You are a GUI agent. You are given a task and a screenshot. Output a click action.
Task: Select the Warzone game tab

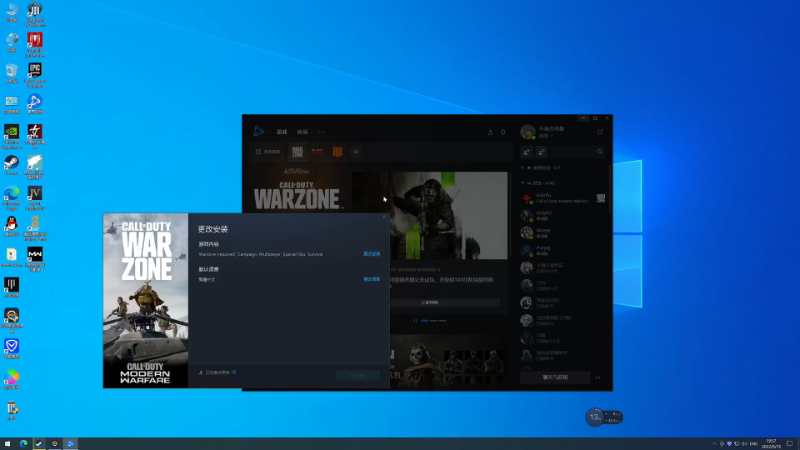click(x=297, y=152)
